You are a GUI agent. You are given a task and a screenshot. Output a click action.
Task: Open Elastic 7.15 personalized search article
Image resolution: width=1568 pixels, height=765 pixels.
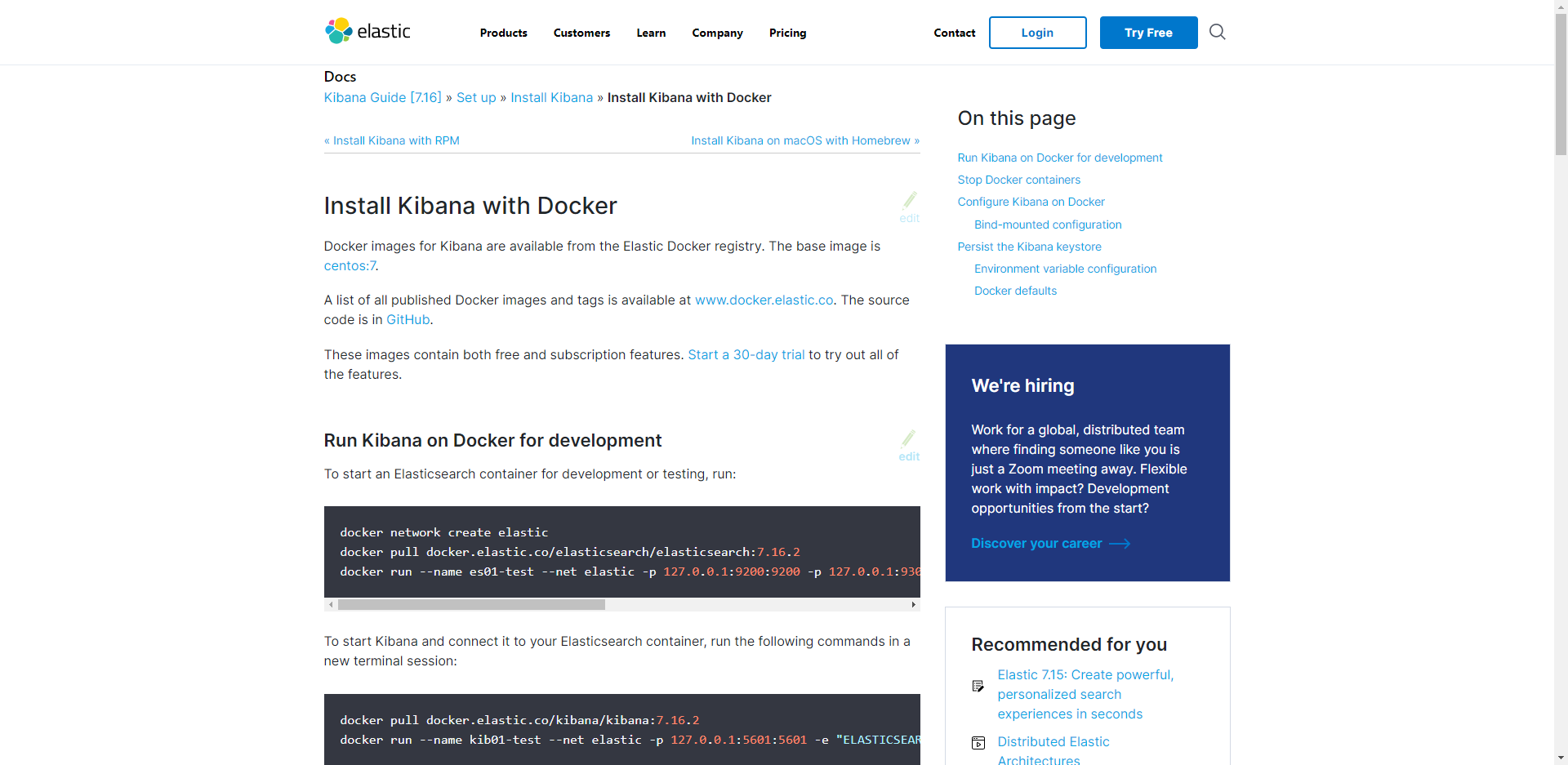(x=1085, y=694)
